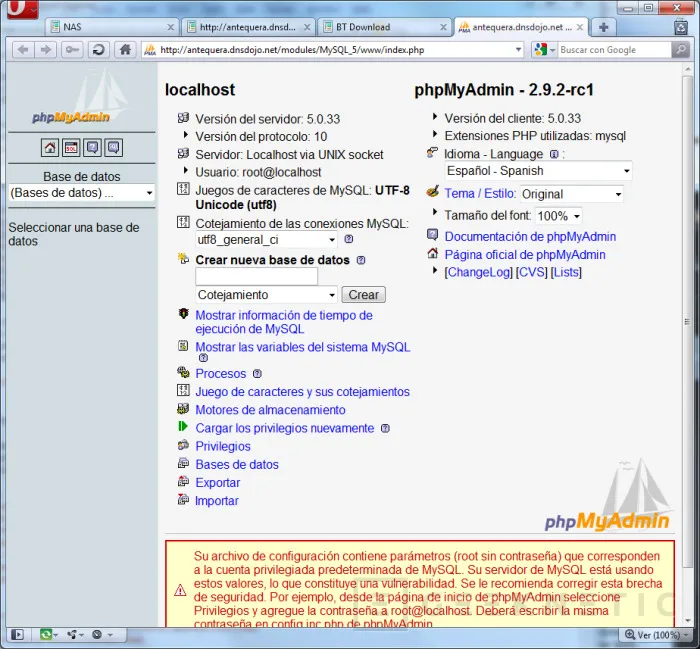Open the Español - Spanish language dropdown
This screenshot has width=700, height=649.
(x=539, y=171)
